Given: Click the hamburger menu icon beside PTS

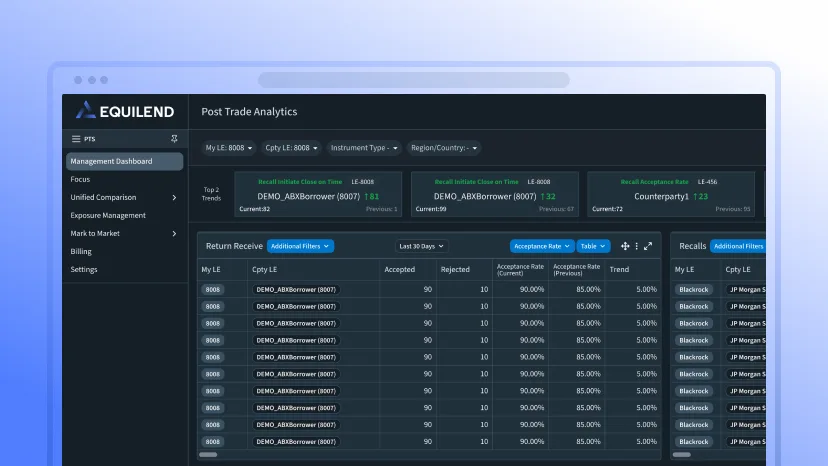Looking at the screenshot, I should pos(76,139).
